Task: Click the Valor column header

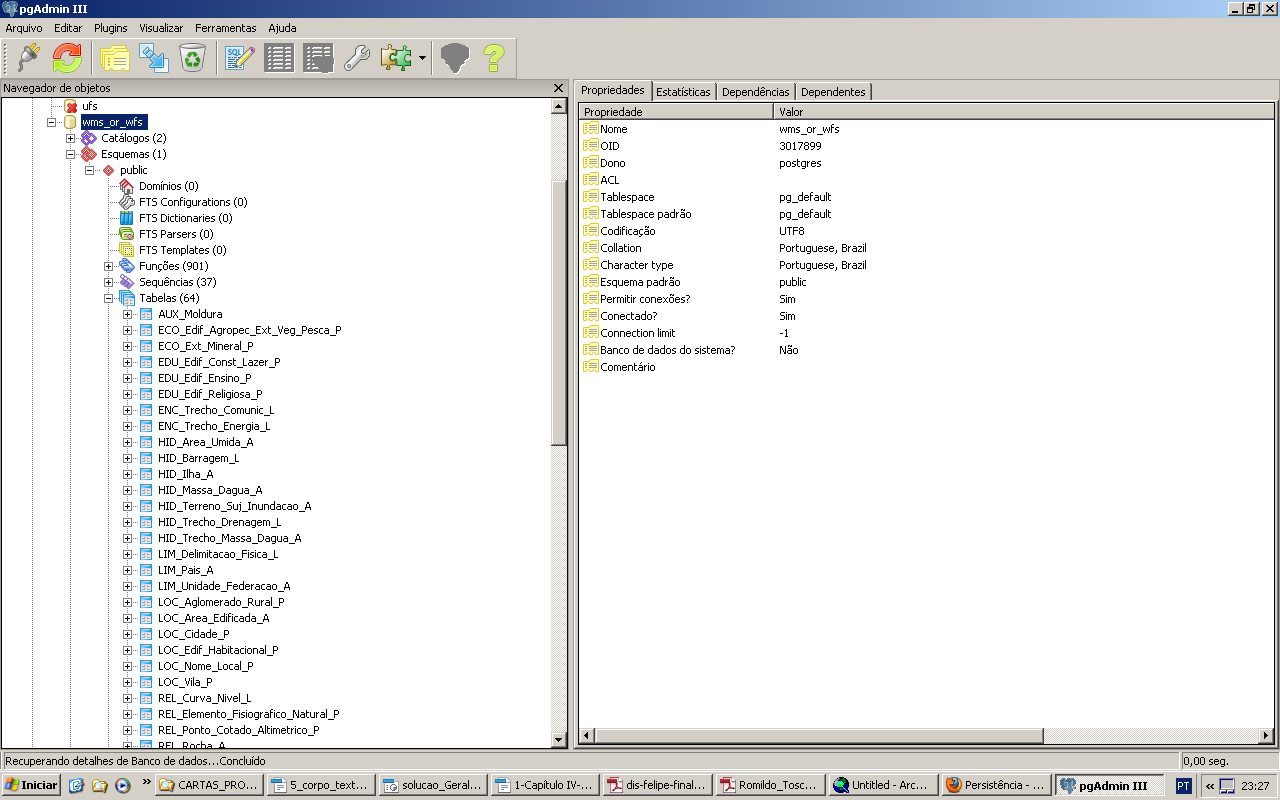Action: 1024,112
